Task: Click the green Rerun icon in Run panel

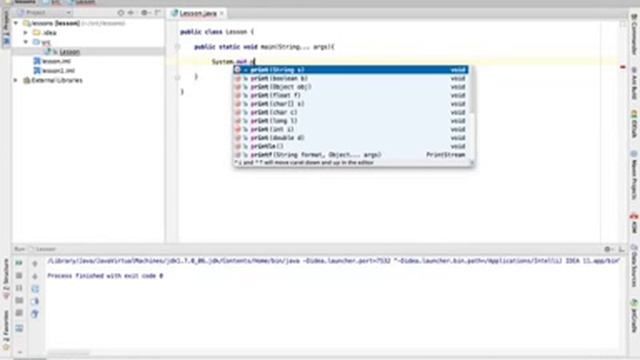Action: coord(19,263)
